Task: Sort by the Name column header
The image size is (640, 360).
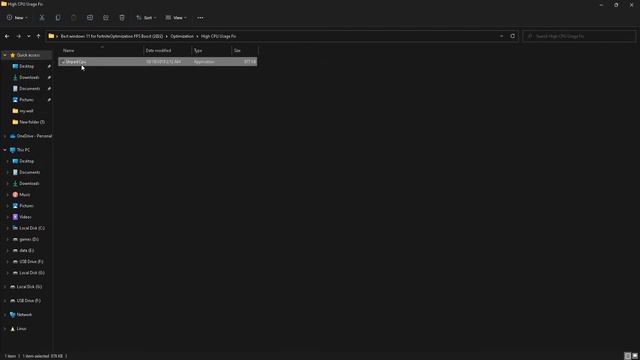Action: pos(101,51)
